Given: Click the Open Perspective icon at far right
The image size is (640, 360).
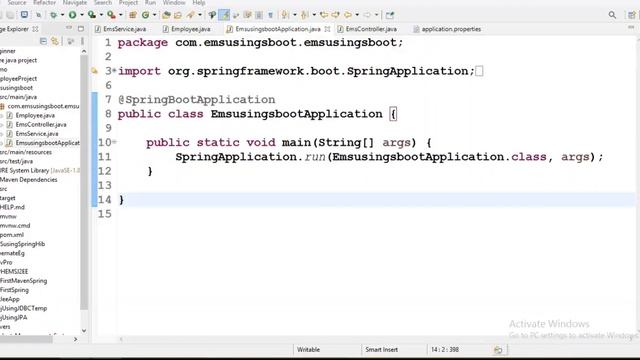Looking at the screenshot, I should (631, 15).
